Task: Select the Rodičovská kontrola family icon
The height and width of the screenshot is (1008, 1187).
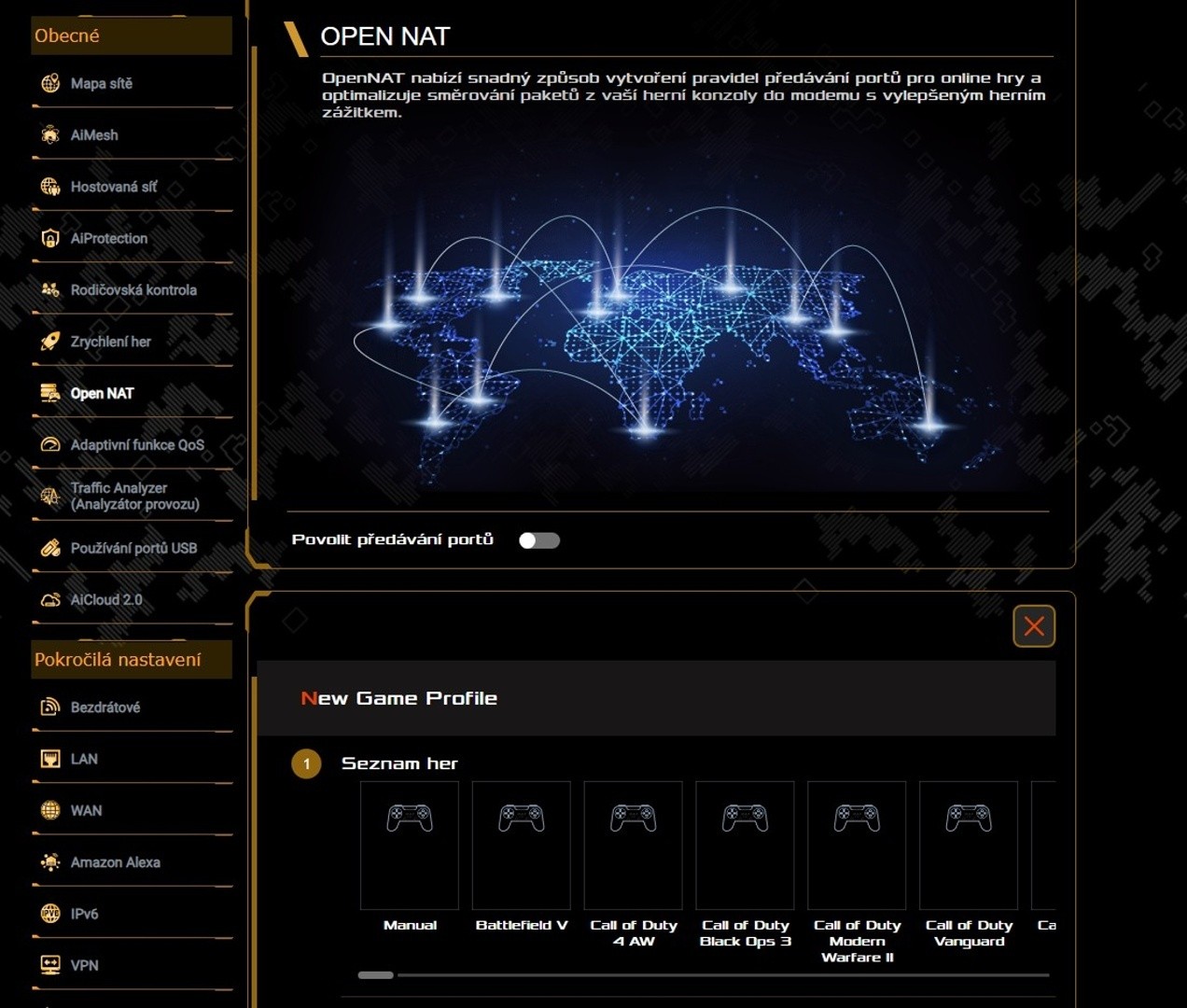Action: 50,290
